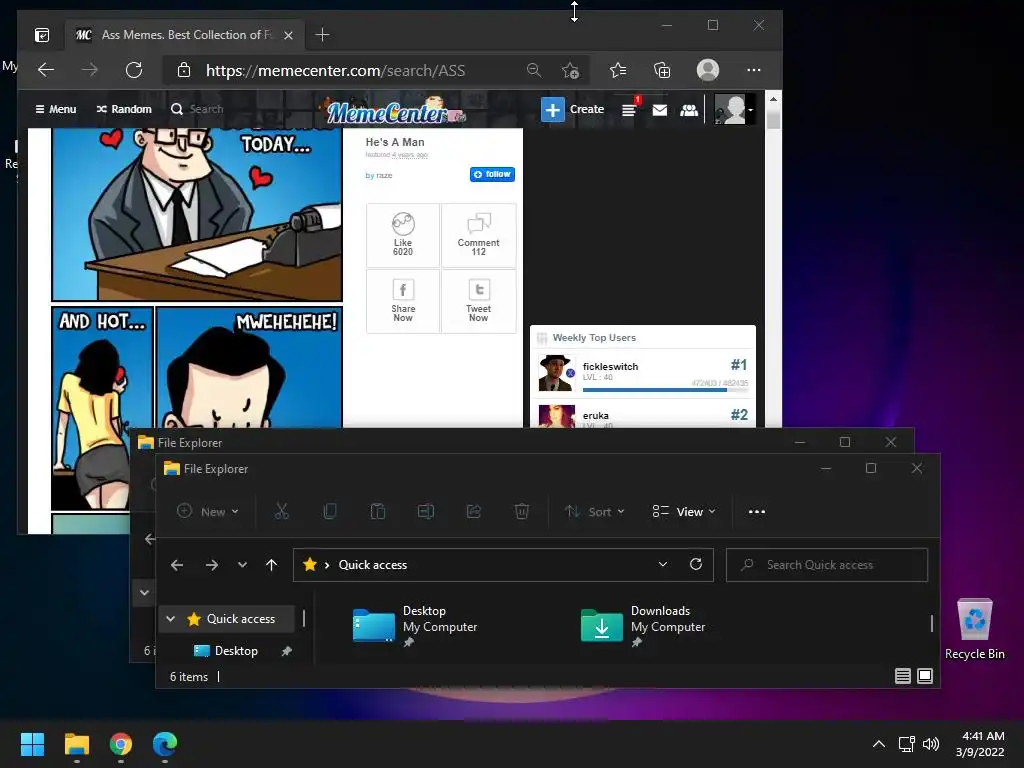Click File Explorer forward navigation arrow
The height and width of the screenshot is (768, 1024).
coord(212,565)
